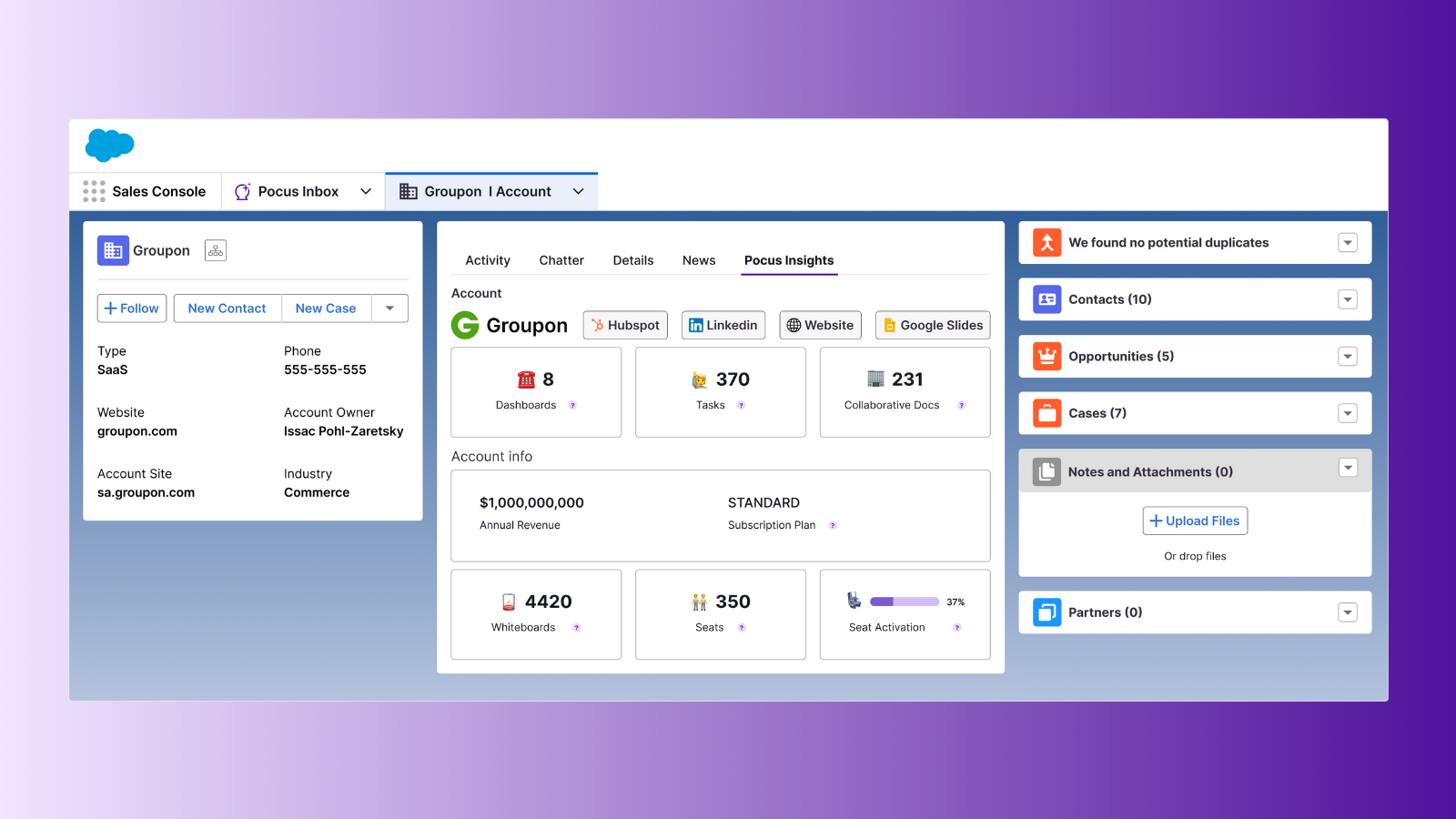Switch to the Pocus Insights tab
The height and width of the screenshot is (819, 1456).
point(788,260)
